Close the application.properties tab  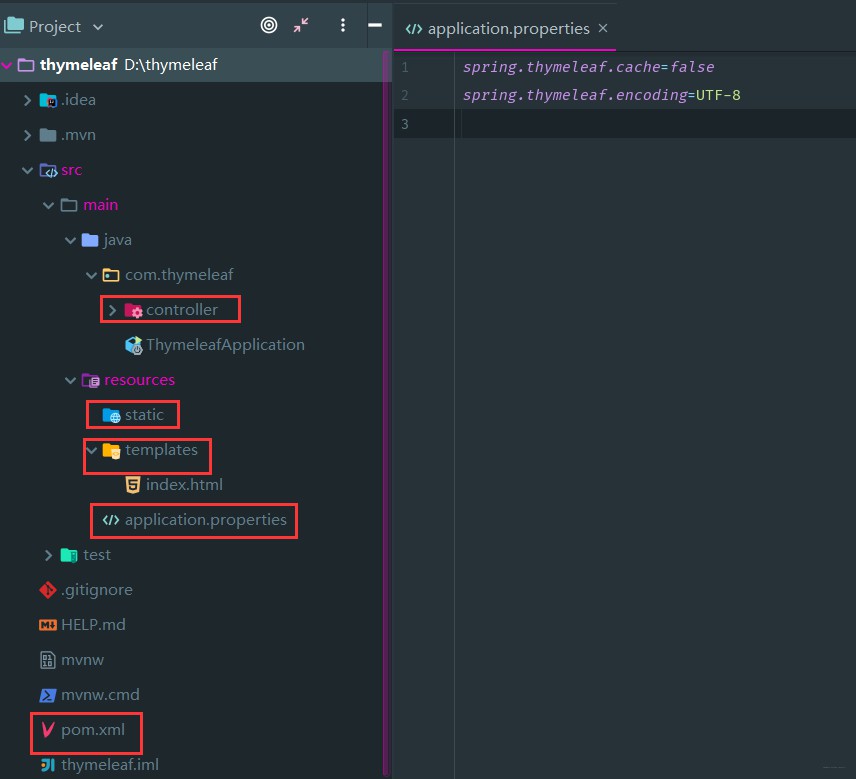click(x=603, y=28)
